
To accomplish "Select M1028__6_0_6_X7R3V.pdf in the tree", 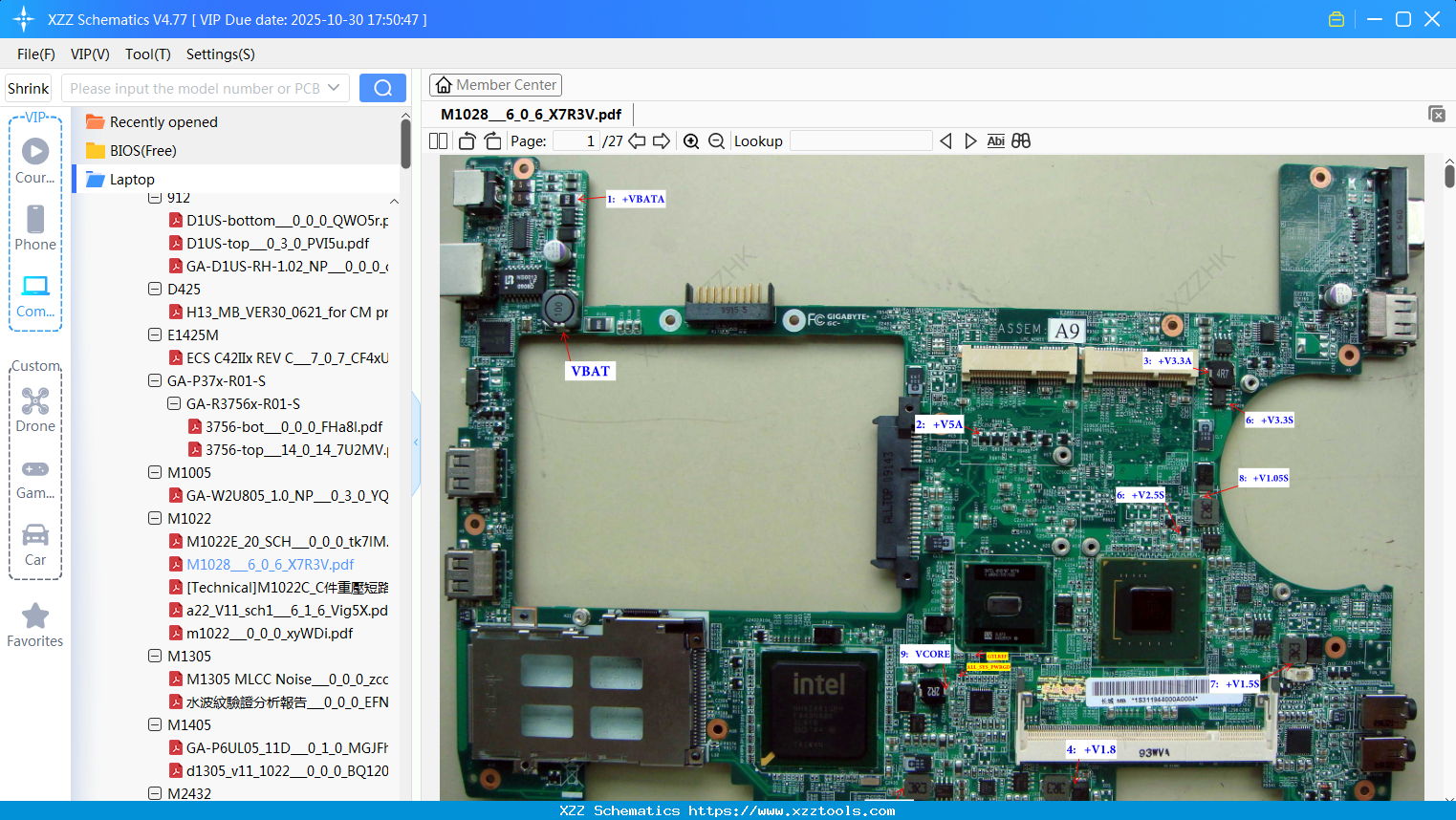I will click(x=261, y=564).
